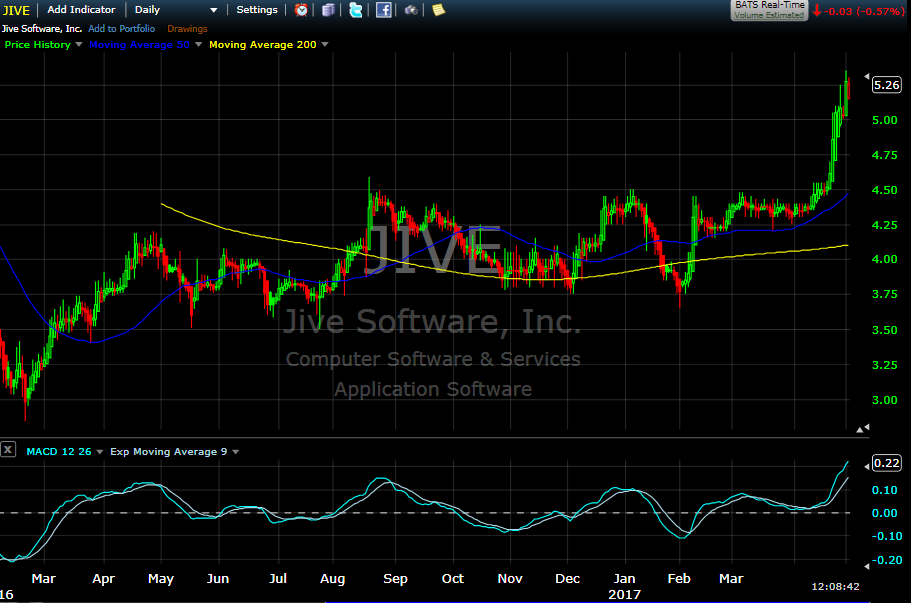The height and width of the screenshot is (603, 911).
Task: Click the Jive Software, Inc. company name
Action: click(42, 28)
